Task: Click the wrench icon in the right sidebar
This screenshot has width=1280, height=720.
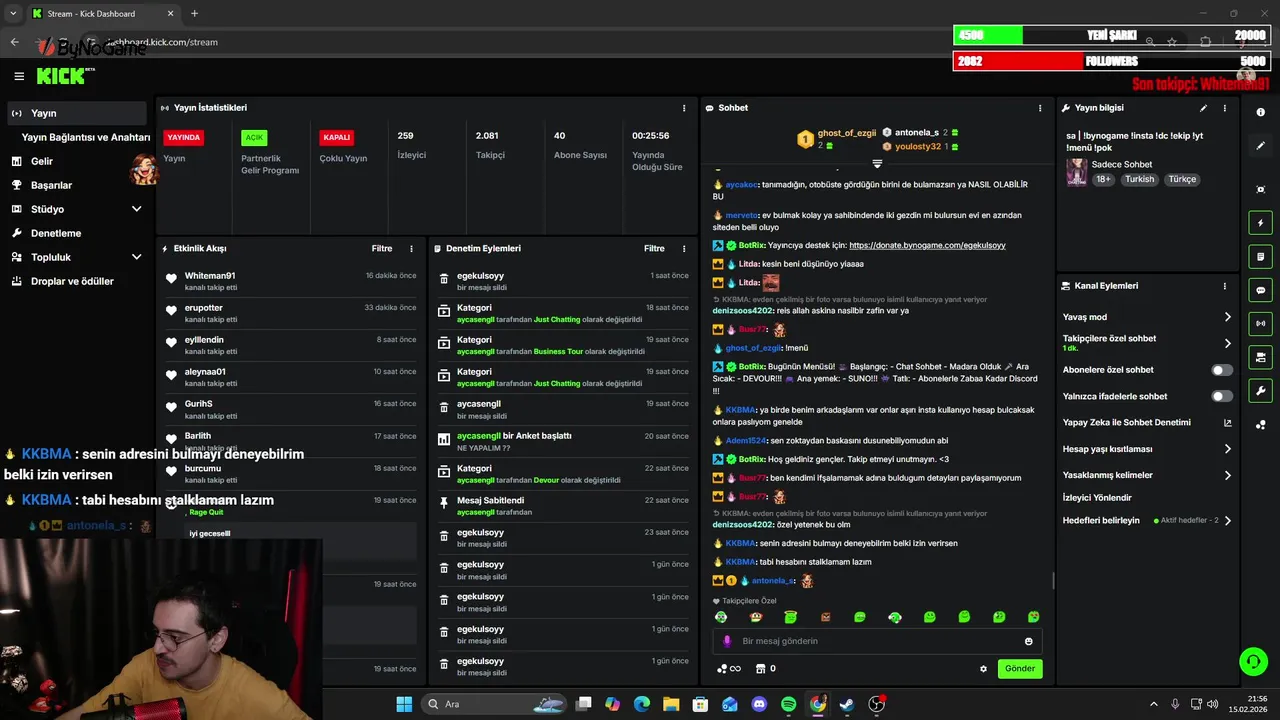Action: [x=1260, y=391]
